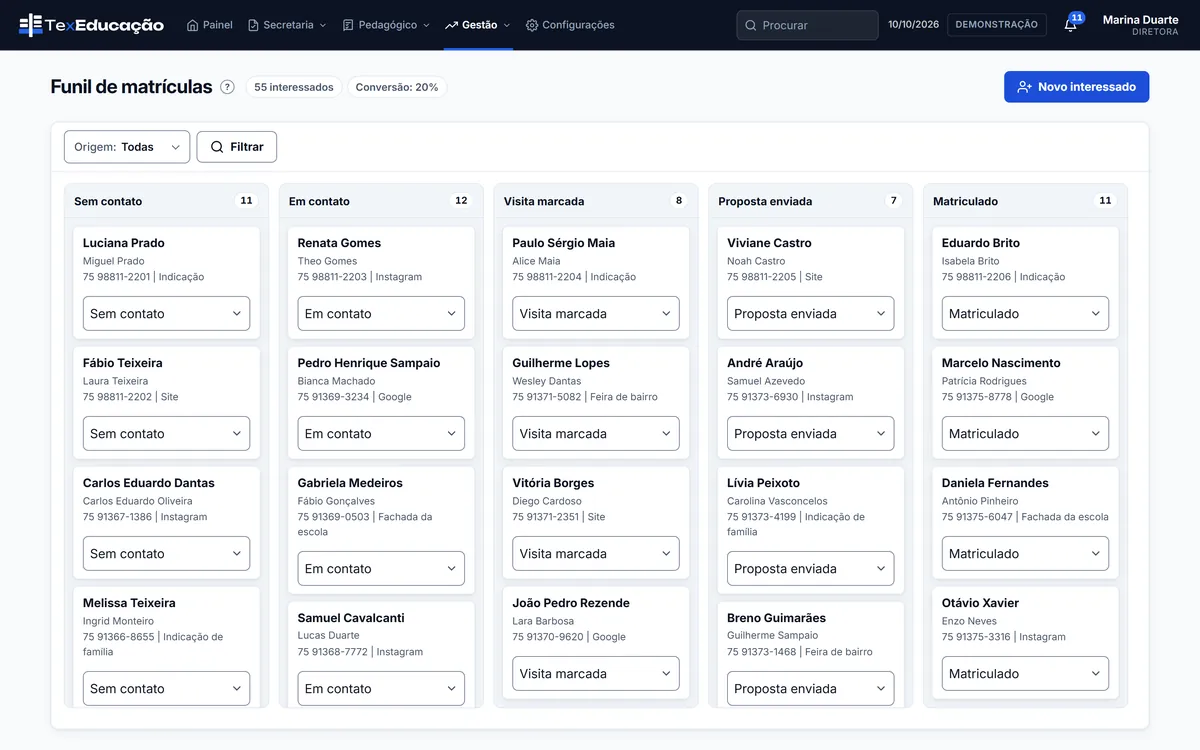Select the Gabriela Medeiros card name
Image resolution: width=1200 pixels, height=750 pixels.
350,483
